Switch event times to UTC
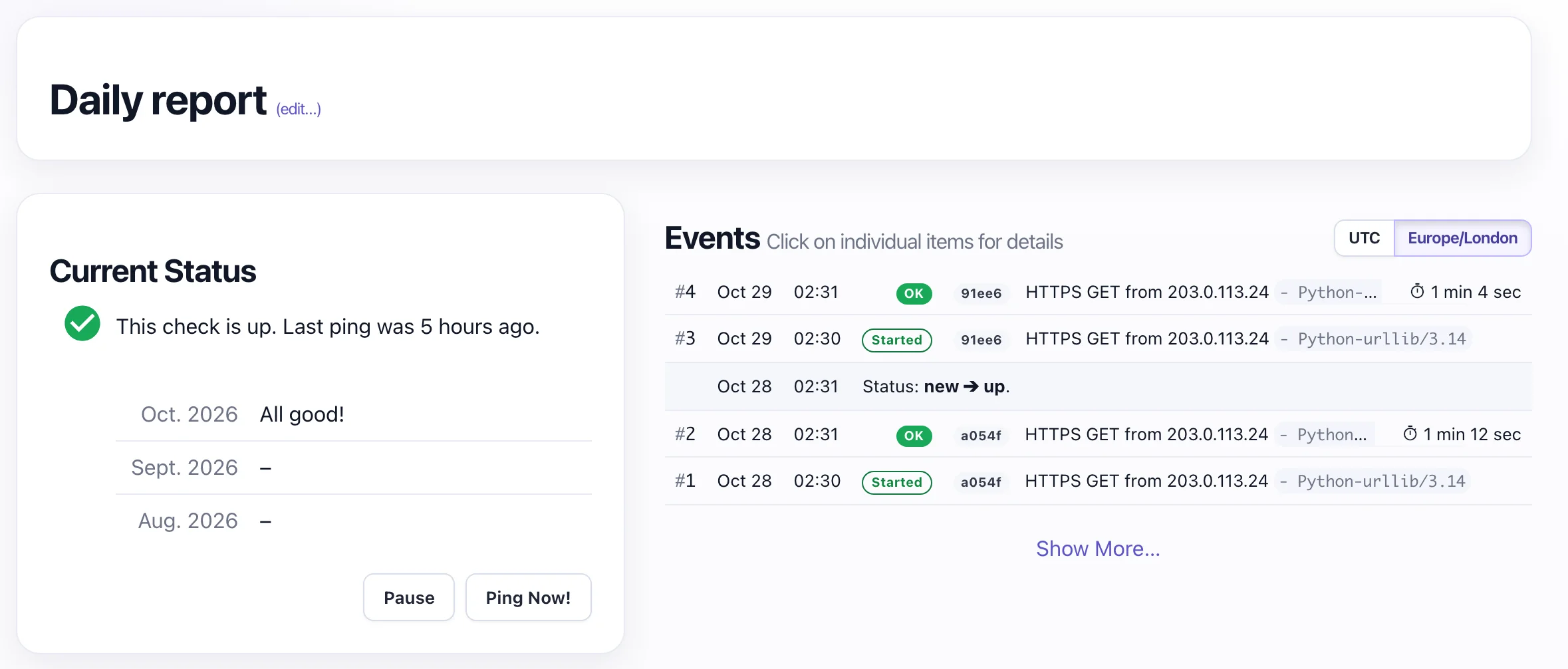 [1364, 238]
